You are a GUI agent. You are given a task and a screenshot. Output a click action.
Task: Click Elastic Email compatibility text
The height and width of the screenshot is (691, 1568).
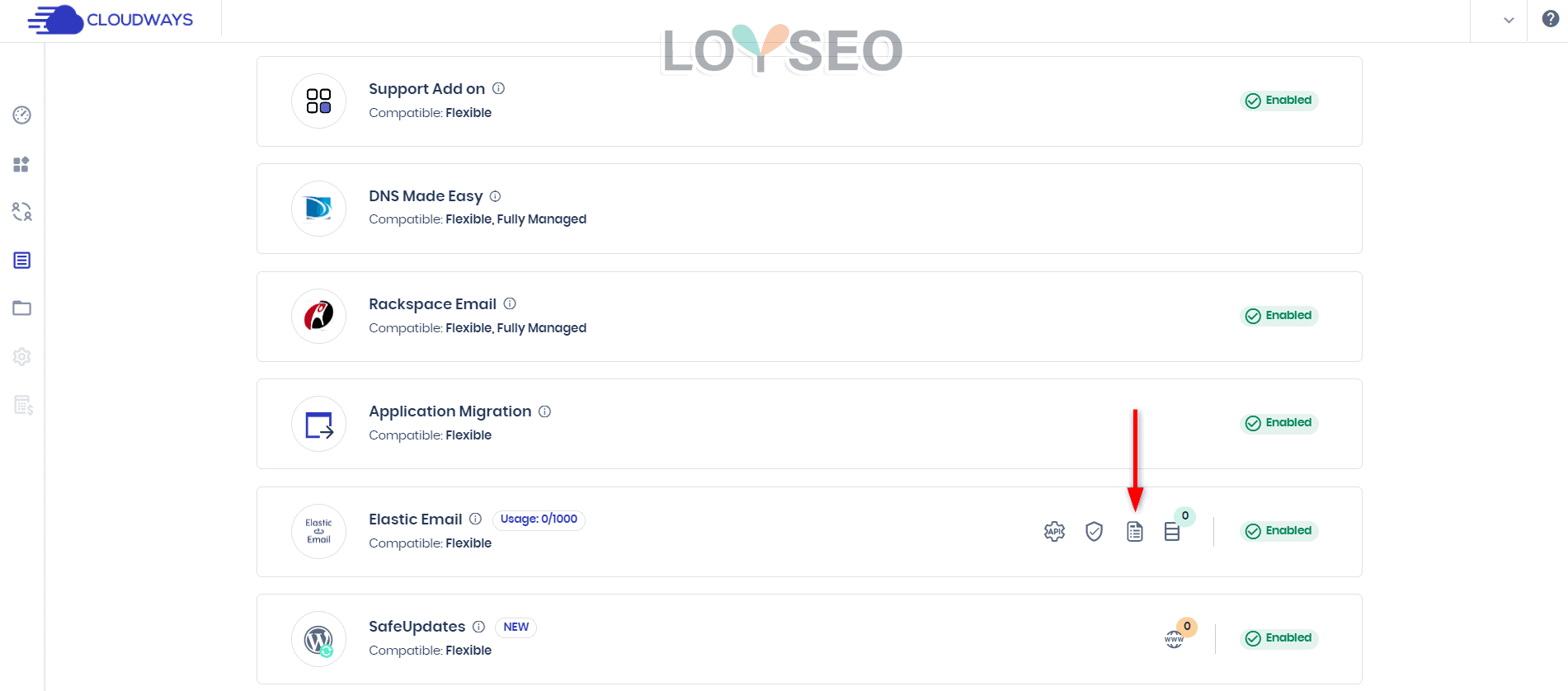click(x=430, y=543)
